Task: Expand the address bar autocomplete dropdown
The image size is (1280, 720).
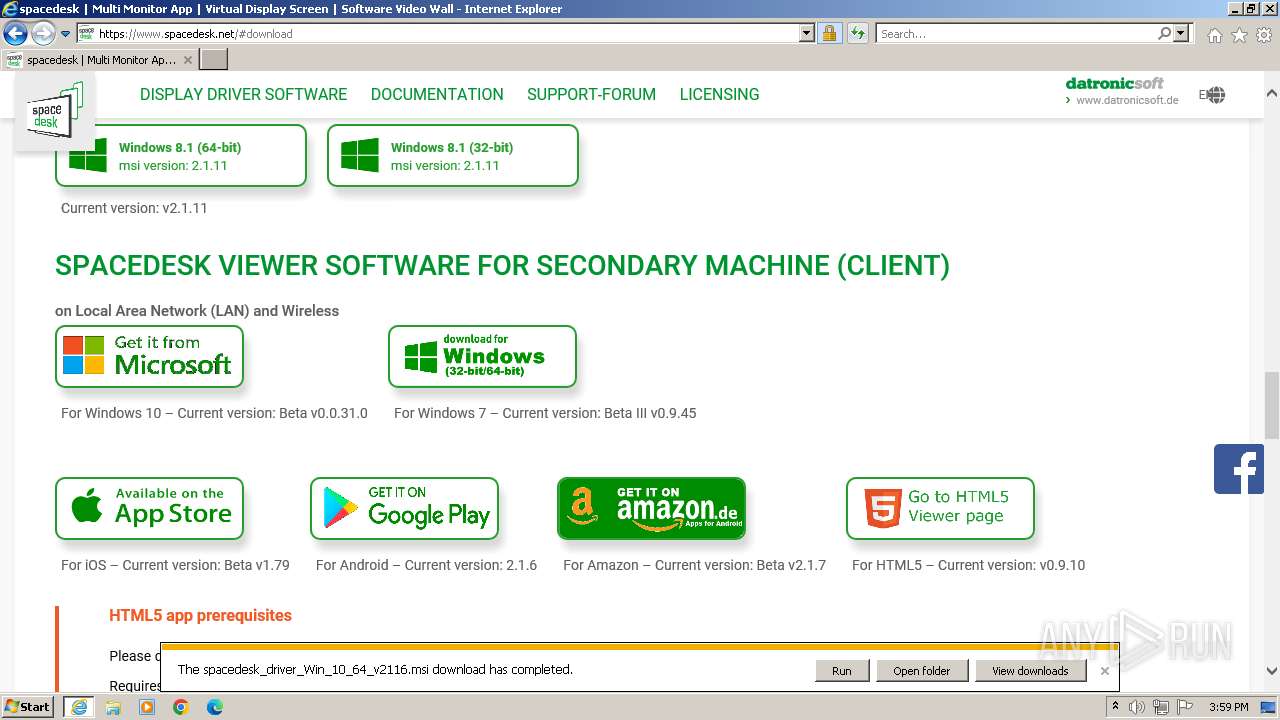Action: [807, 34]
